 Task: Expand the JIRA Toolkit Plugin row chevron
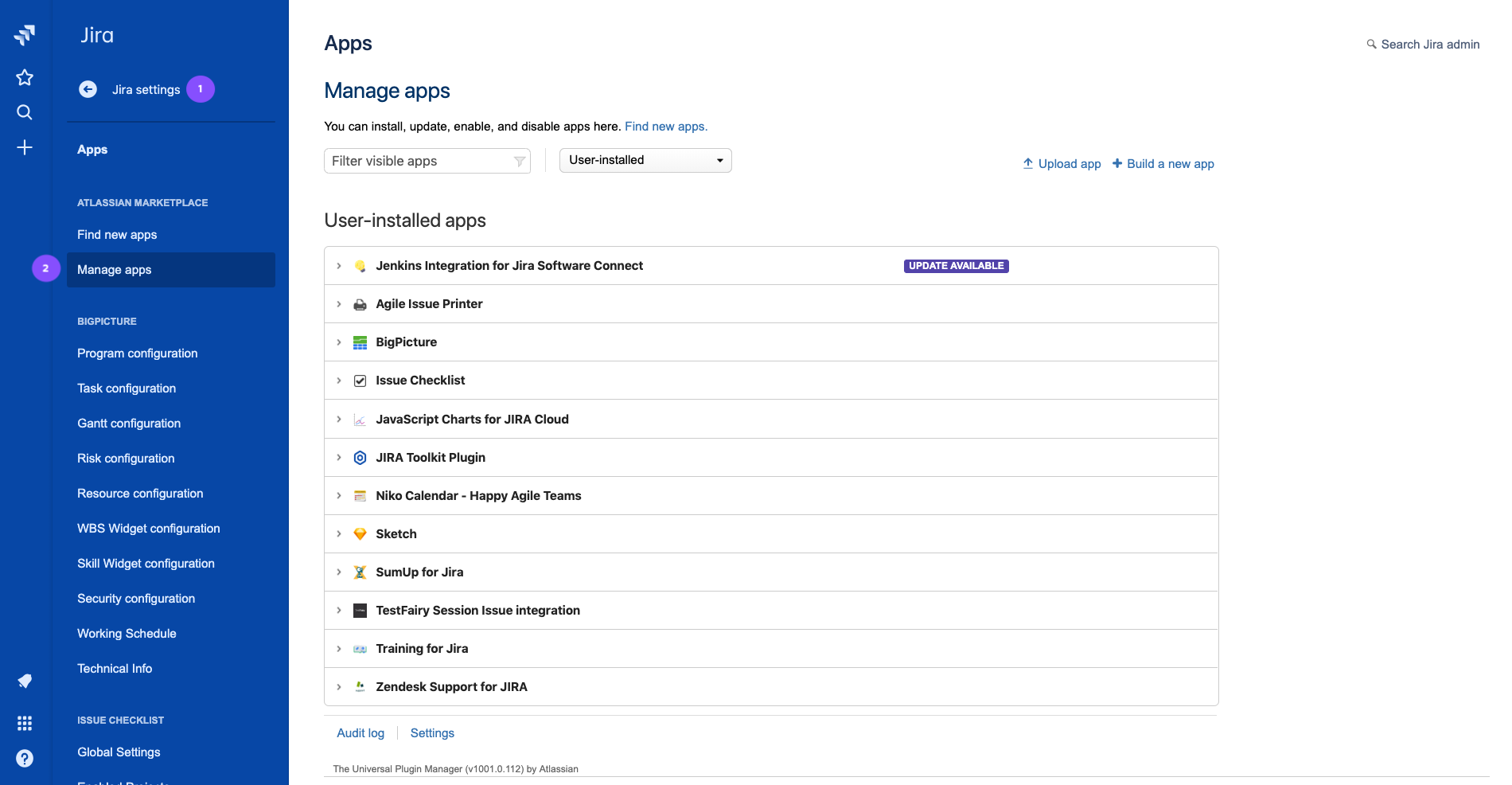click(339, 458)
